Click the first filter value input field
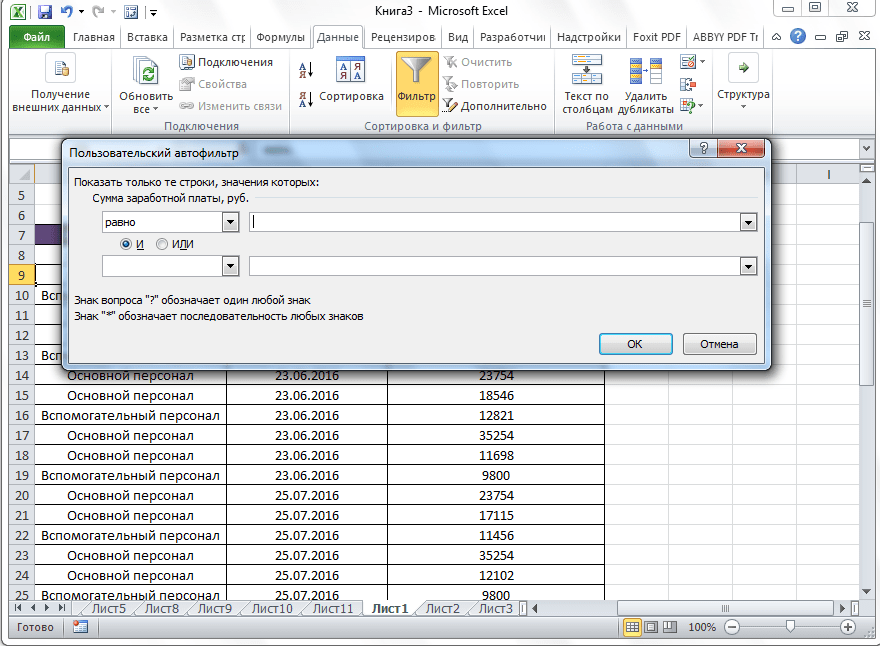This screenshot has width=880, height=646. pyautogui.click(x=494, y=222)
